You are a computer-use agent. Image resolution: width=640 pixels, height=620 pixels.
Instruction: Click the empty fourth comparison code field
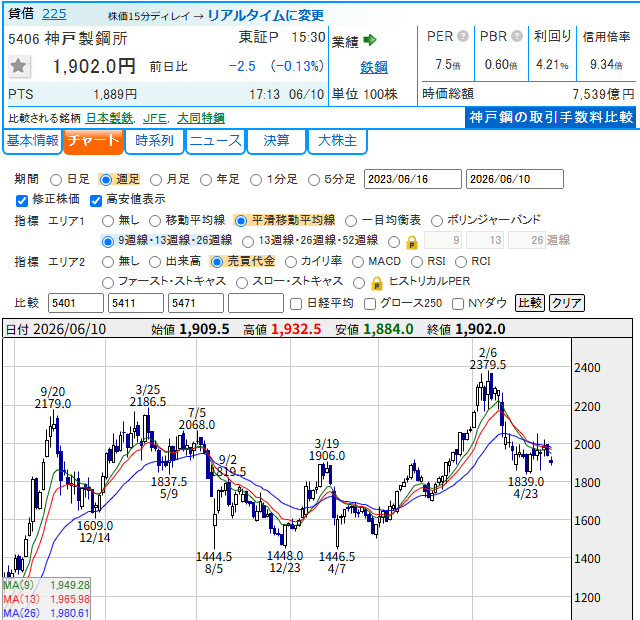point(256,303)
